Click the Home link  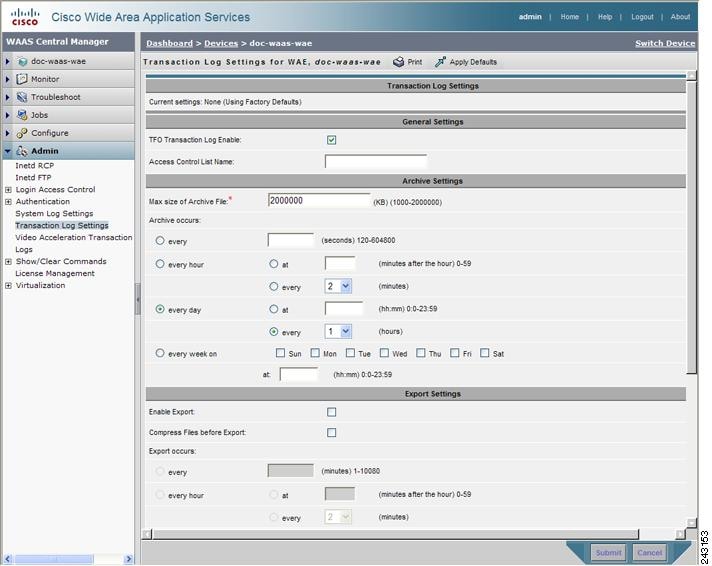569,17
